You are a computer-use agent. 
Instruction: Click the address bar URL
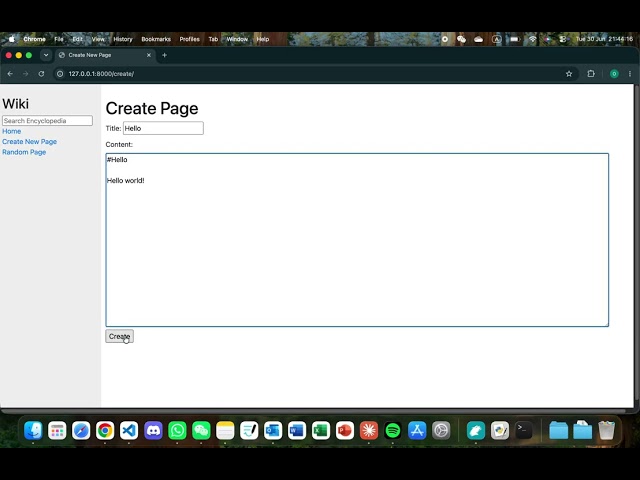tap(101, 74)
